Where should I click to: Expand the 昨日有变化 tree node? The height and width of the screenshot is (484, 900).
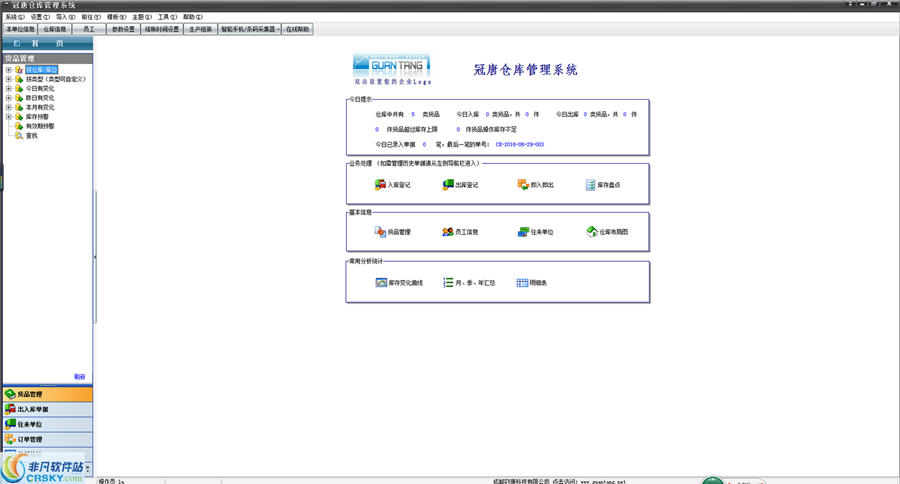pos(9,98)
